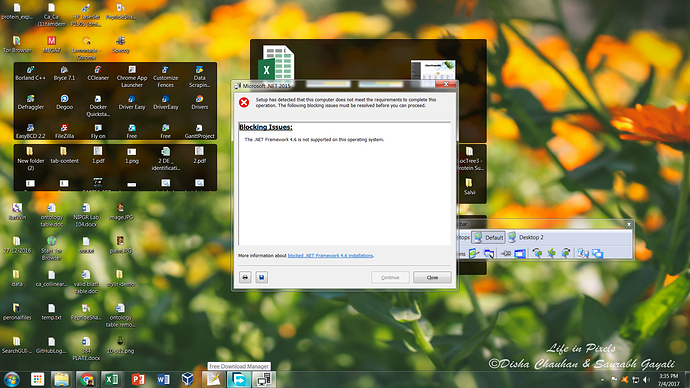Viewport: 690px width, 388px height.
Task: Select the GanttProject shortcut
Action: (x=199, y=132)
